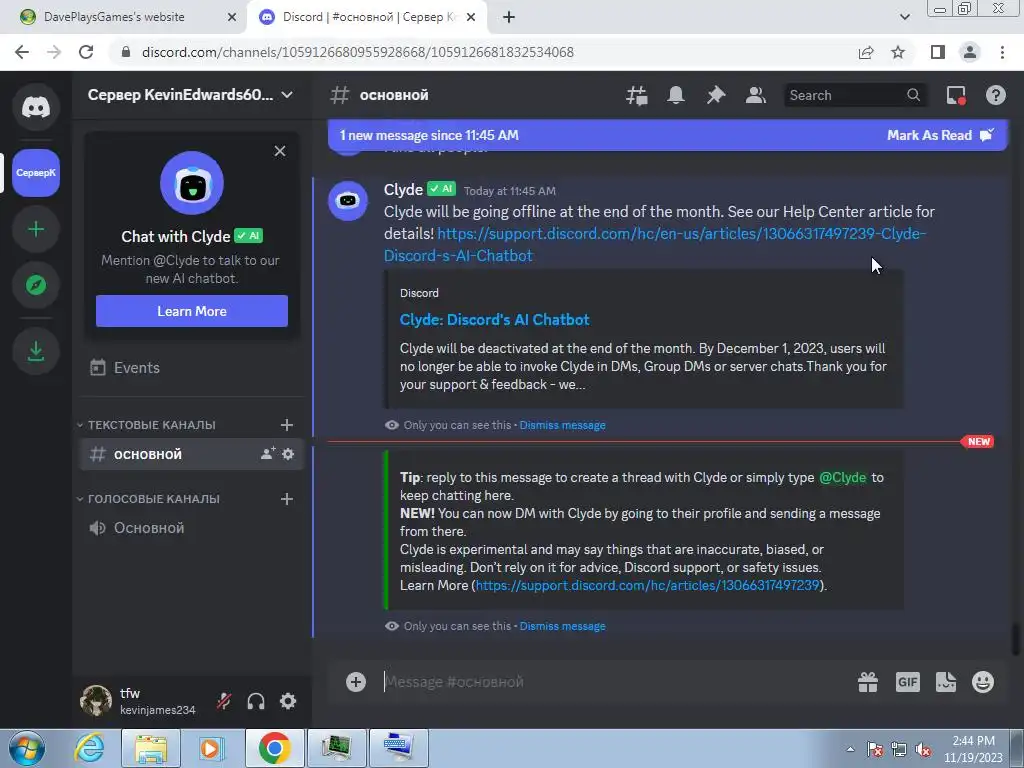1024x768 pixels.
Task: Open User Settings gear icon
Action: tap(288, 701)
